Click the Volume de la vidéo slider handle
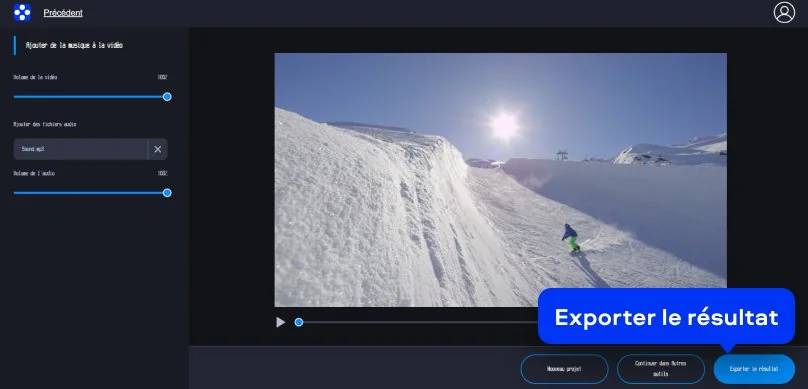808x389 pixels. (x=167, y=97)
